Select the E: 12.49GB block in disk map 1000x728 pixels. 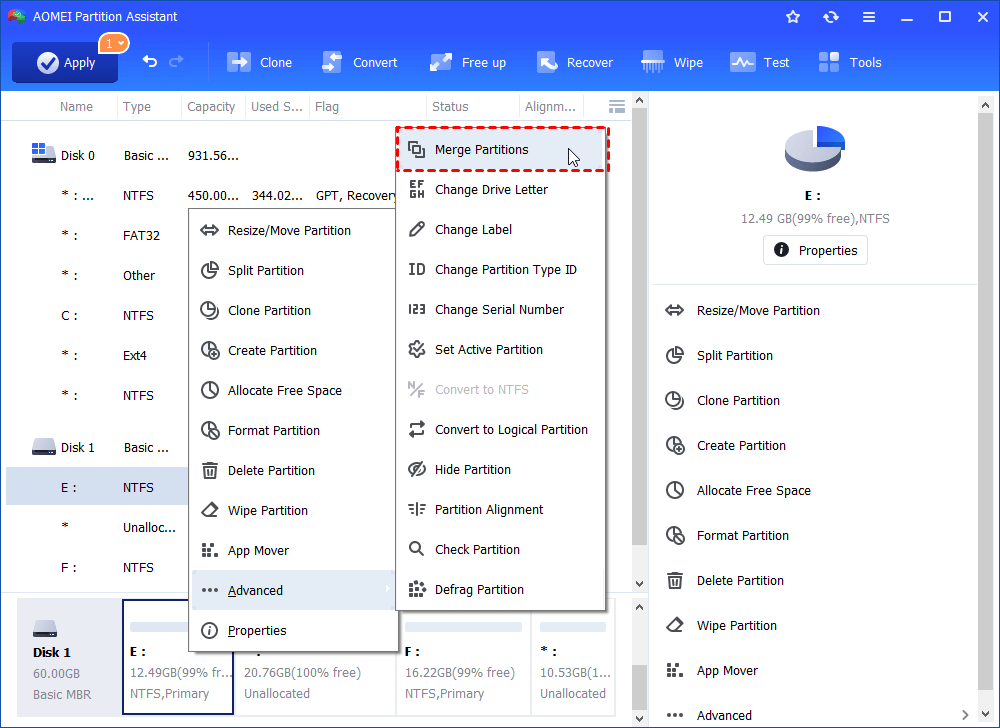tap(178, 657)
